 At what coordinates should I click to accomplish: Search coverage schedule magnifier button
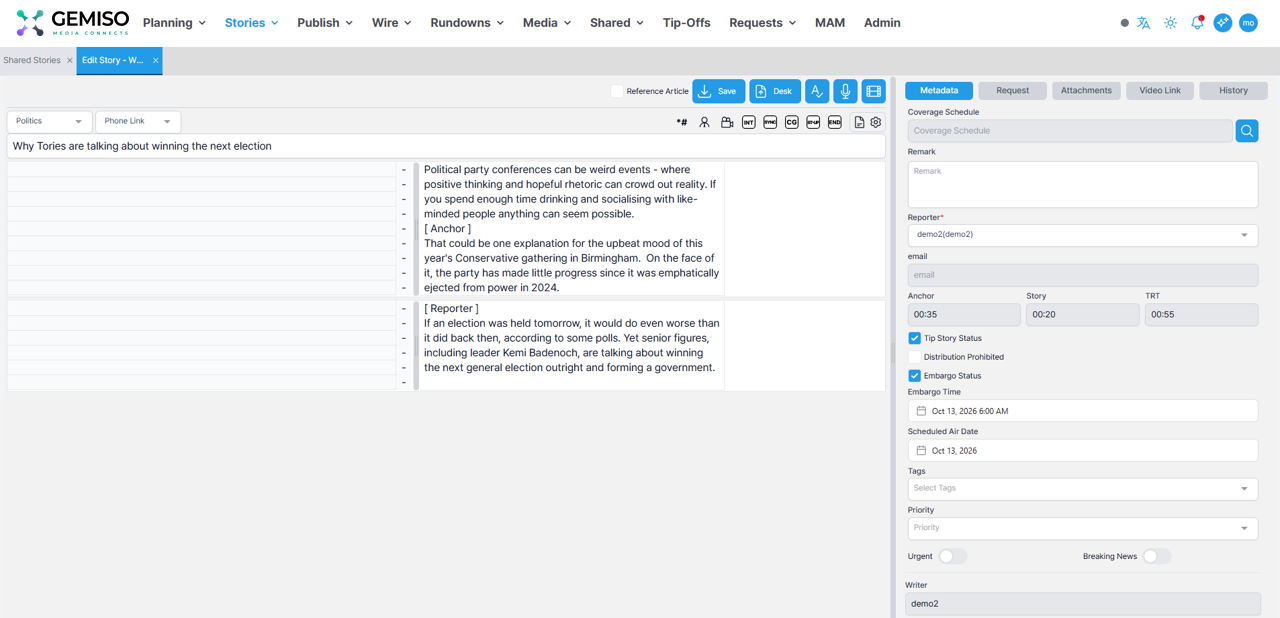coord(1247,130)
